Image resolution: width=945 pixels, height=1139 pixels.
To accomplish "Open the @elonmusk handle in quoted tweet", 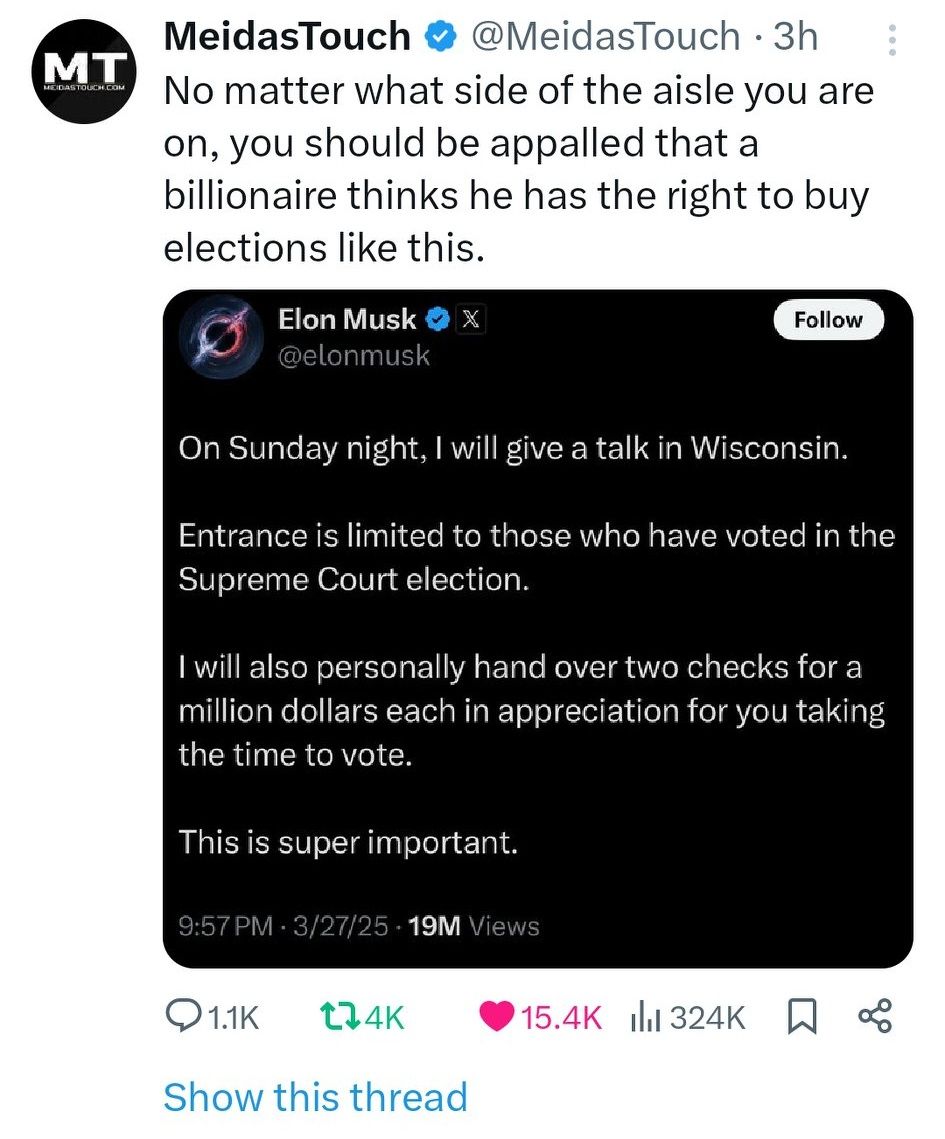I will pyautogui.click(x=353, y=355).
